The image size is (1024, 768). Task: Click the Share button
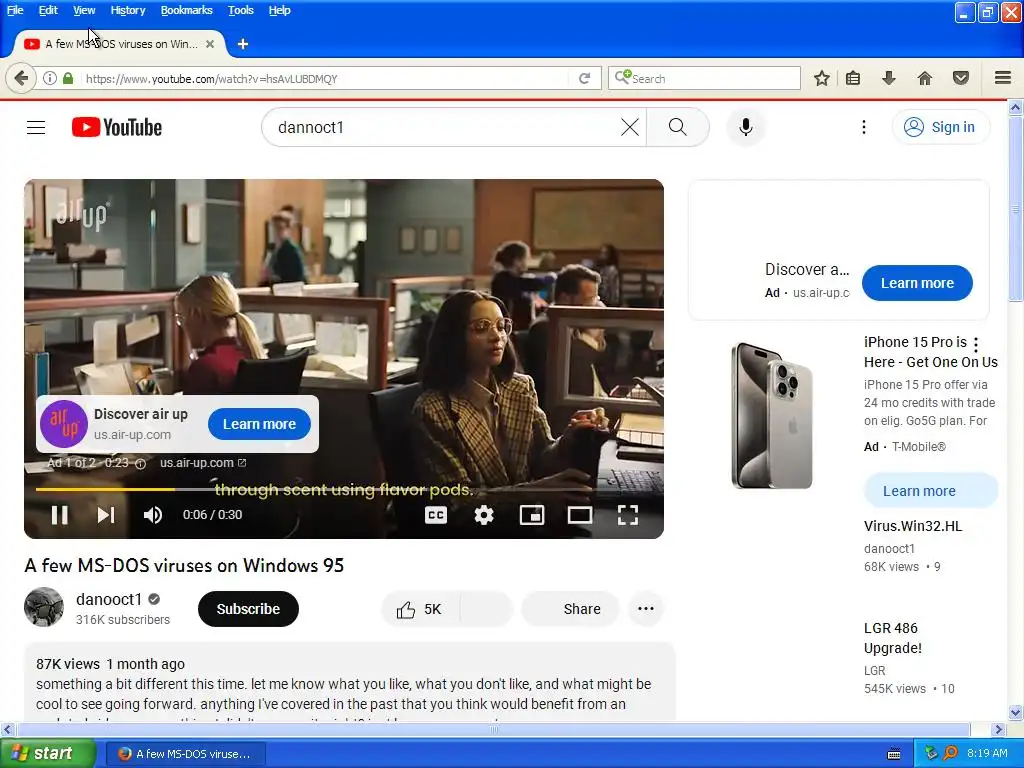click(570, 609)
